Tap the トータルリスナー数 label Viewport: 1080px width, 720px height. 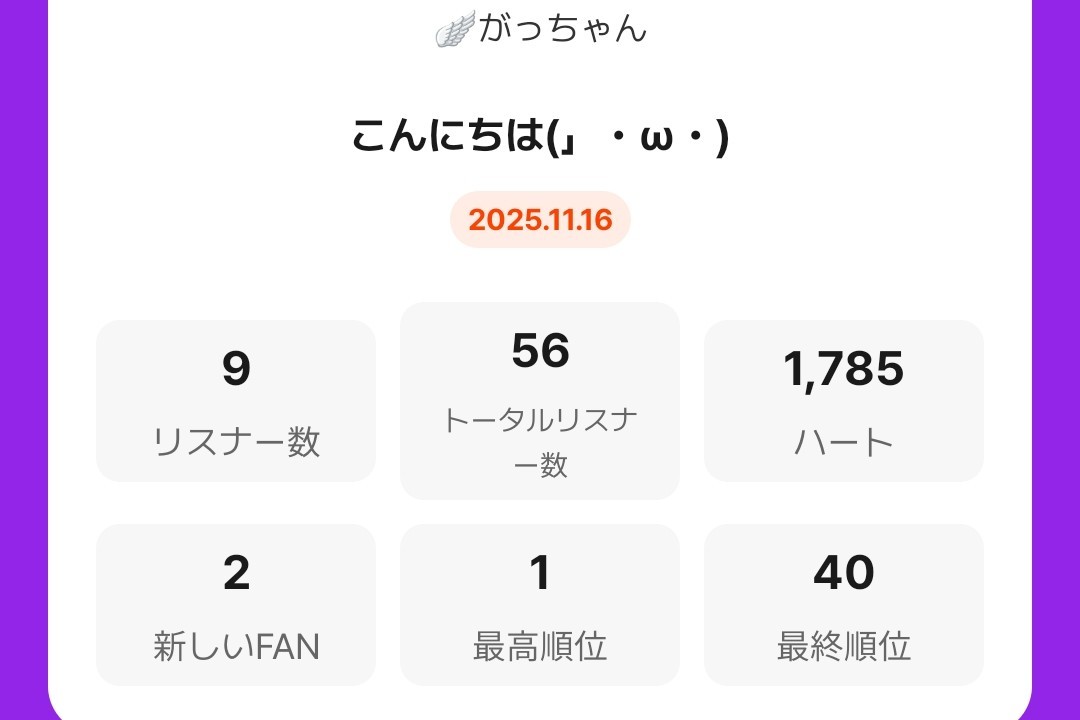click(x=540, y=441)
